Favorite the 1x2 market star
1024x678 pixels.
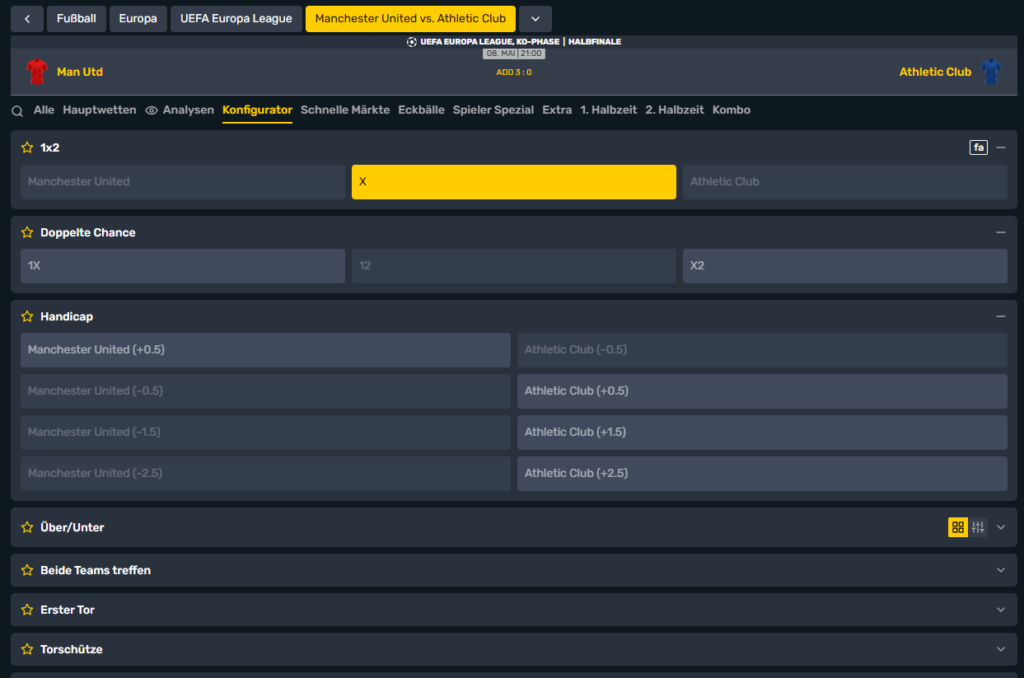tap(27, 148)
